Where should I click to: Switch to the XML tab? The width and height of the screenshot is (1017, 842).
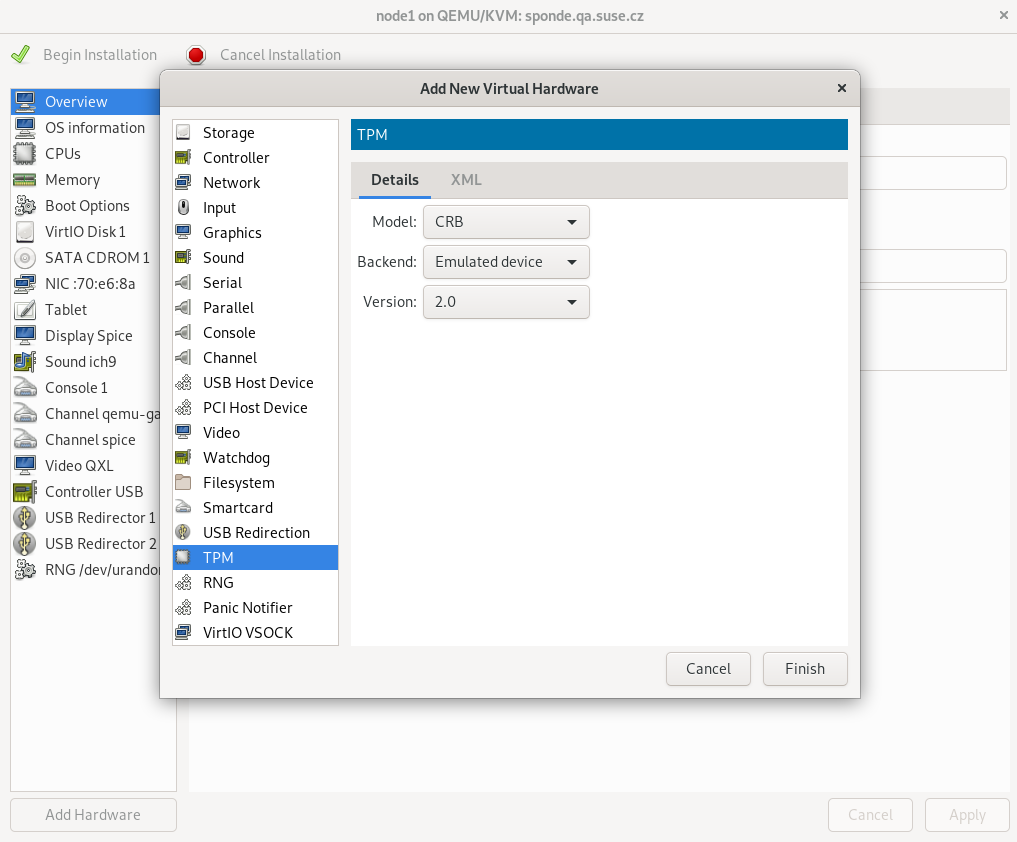point(465,180)
